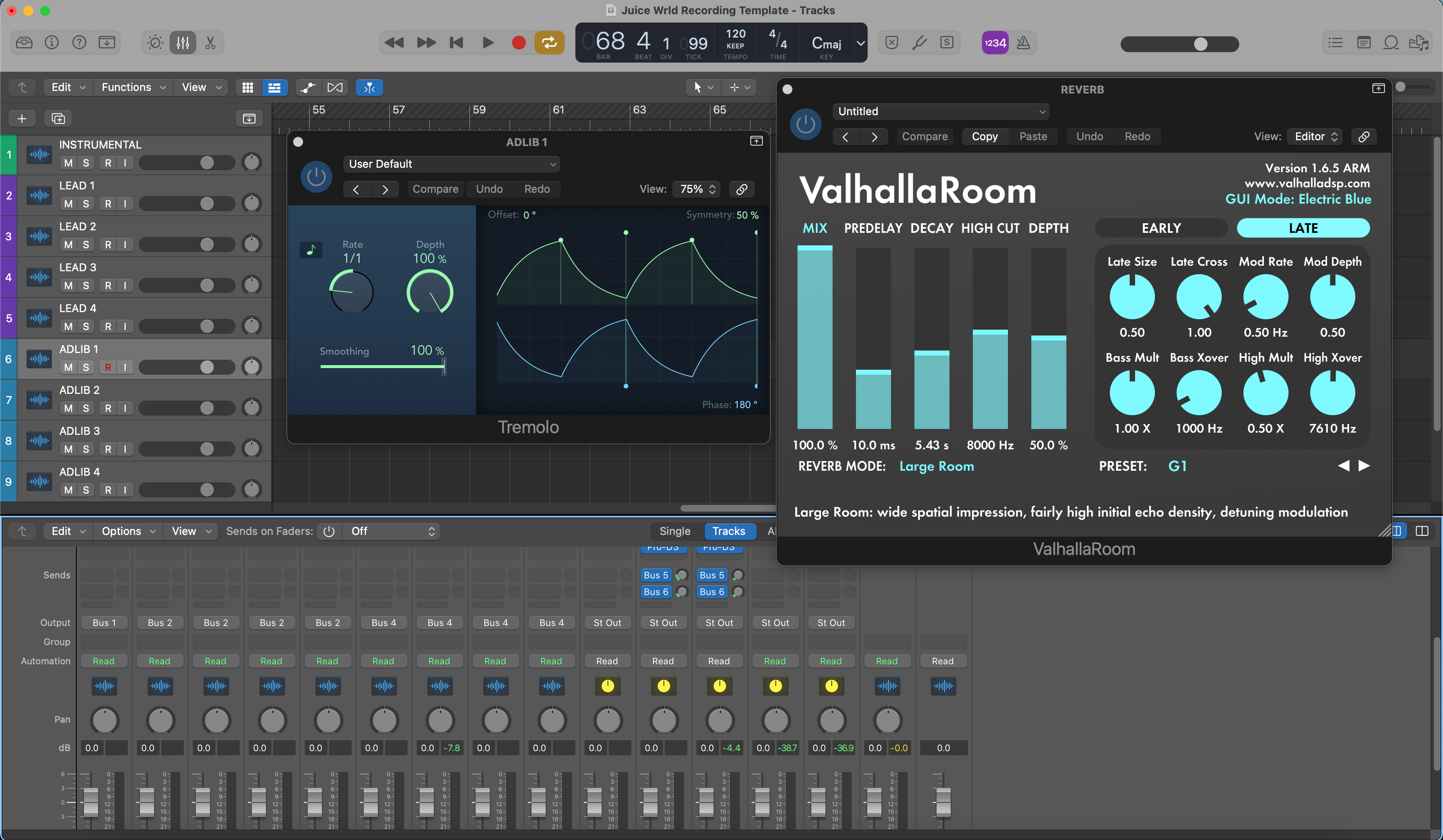Select the Single mixer view tab
The image size is (1443, 840).
pos(675,531)
